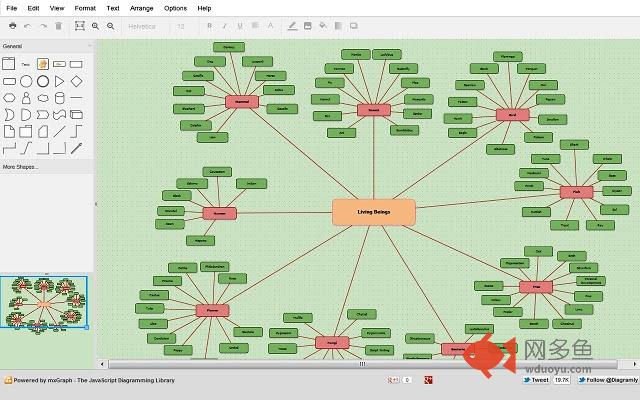Toggle Italic text formatting
Screen dimensions: 640x400
coord(224,26)
